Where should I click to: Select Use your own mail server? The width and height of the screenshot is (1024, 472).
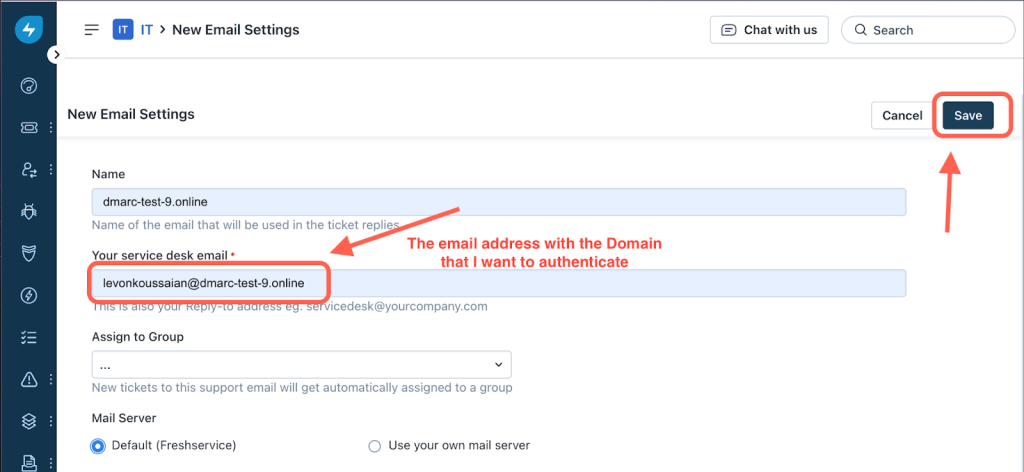click(x=375, y=446)
